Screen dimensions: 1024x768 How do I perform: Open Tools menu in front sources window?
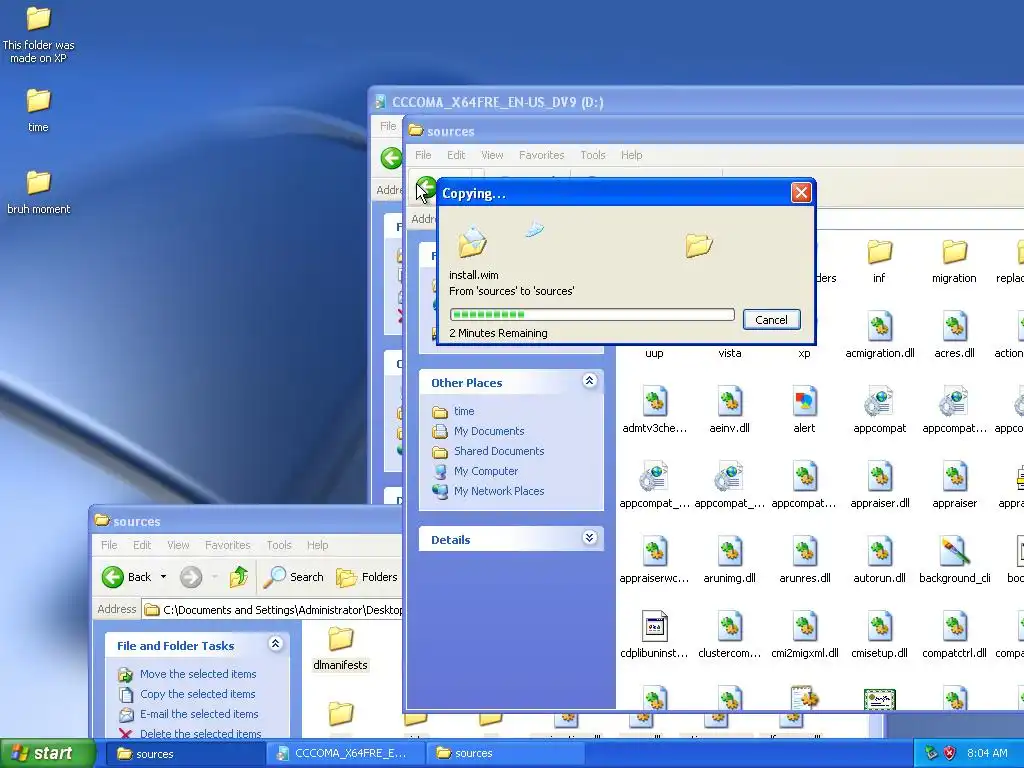click(592, 155)
